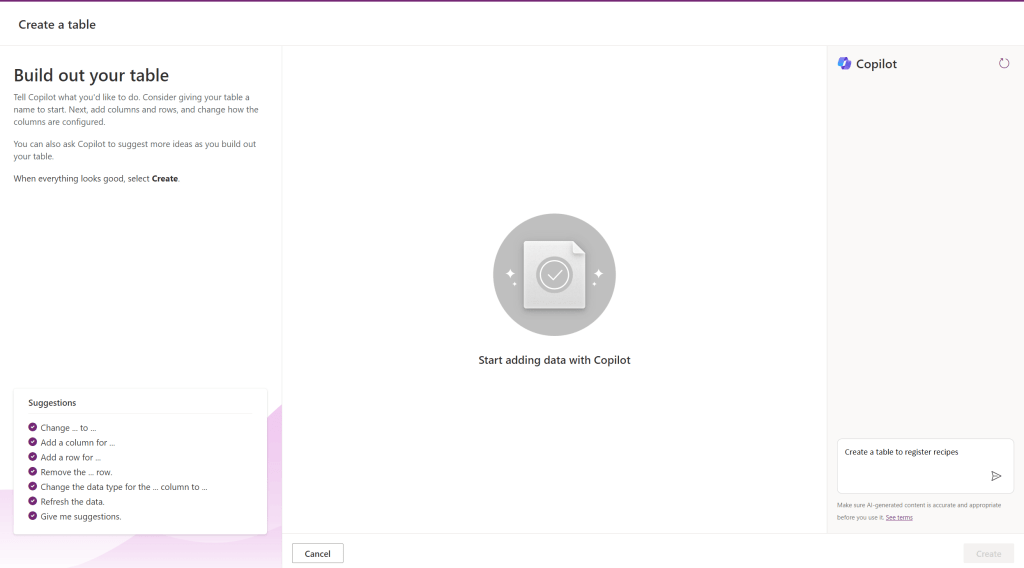
Task: Click the Copilot logo icon
Action: pos(844,63)
